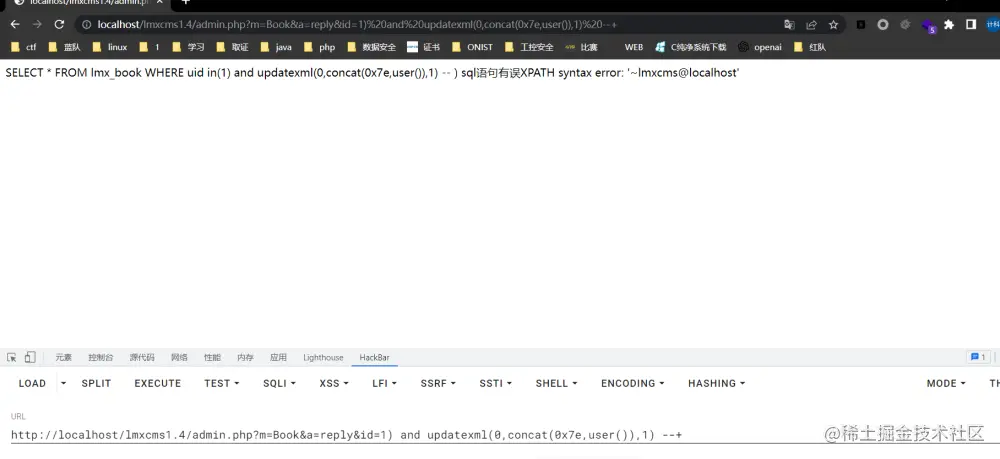Open the SSTI dropdown menu

pyautogui.click(x=496, y=383)
